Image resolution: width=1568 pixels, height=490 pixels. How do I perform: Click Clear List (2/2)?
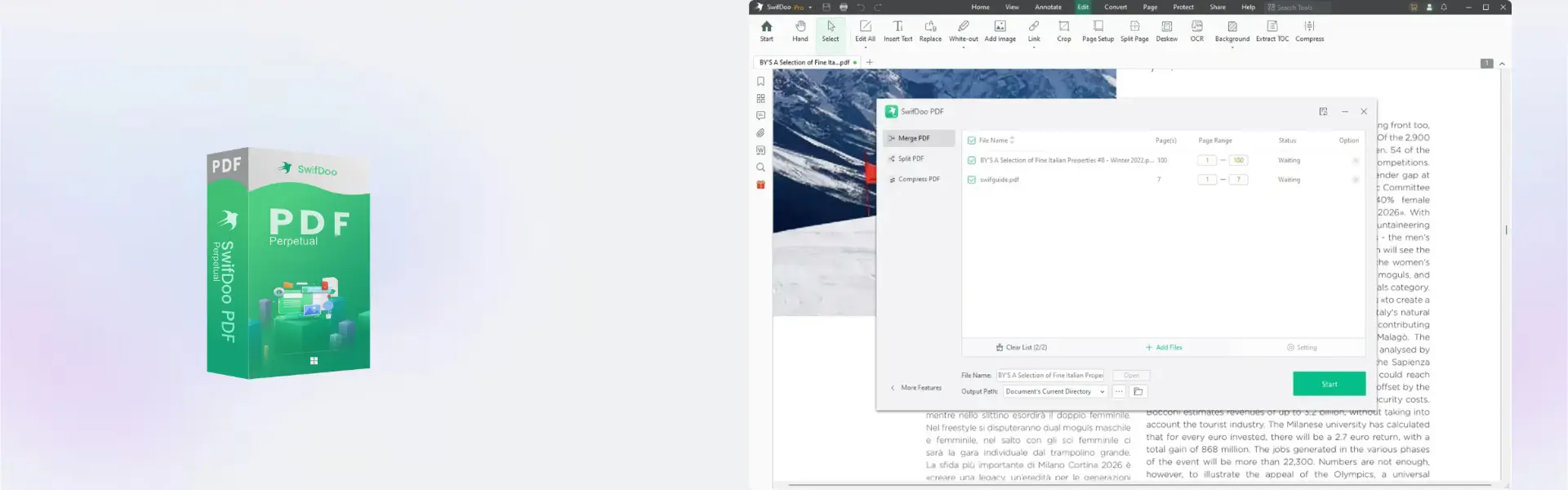[1022, 348]
